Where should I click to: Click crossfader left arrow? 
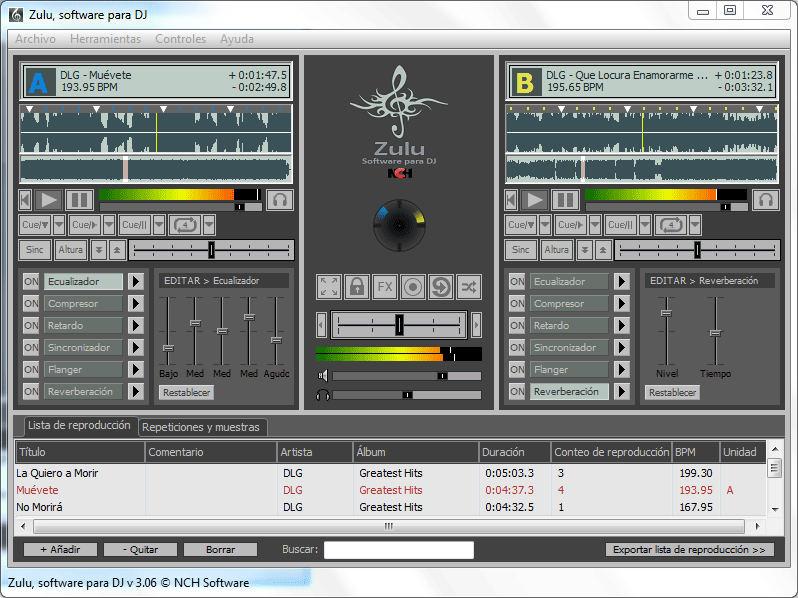coord(321,325)
